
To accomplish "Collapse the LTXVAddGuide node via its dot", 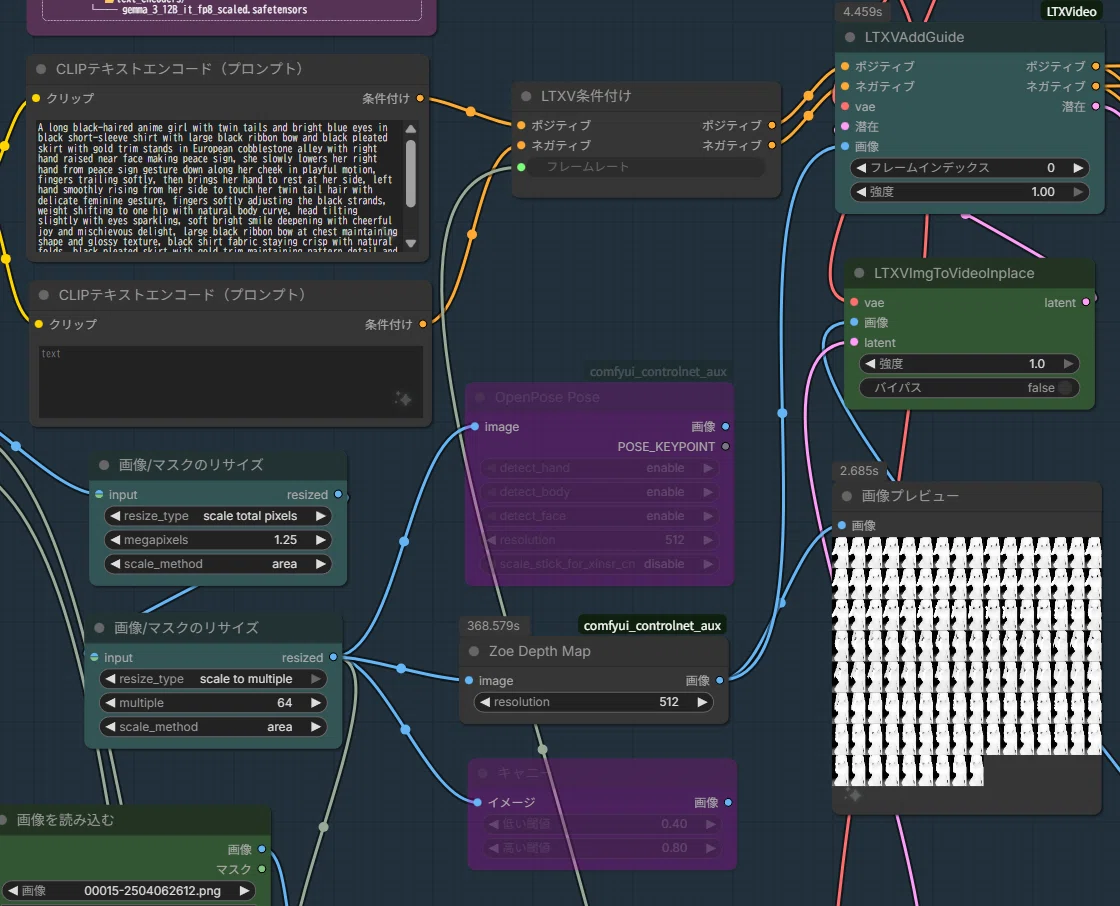I will [850, 37].
